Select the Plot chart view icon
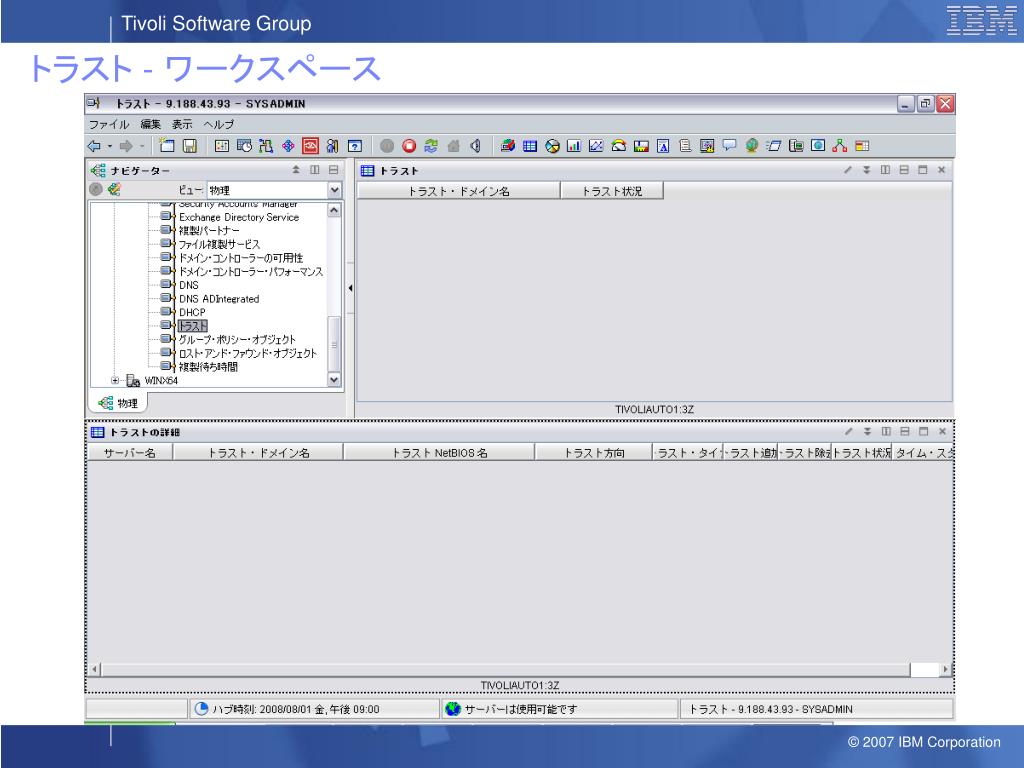1024x768 pixels. point(596,146)
